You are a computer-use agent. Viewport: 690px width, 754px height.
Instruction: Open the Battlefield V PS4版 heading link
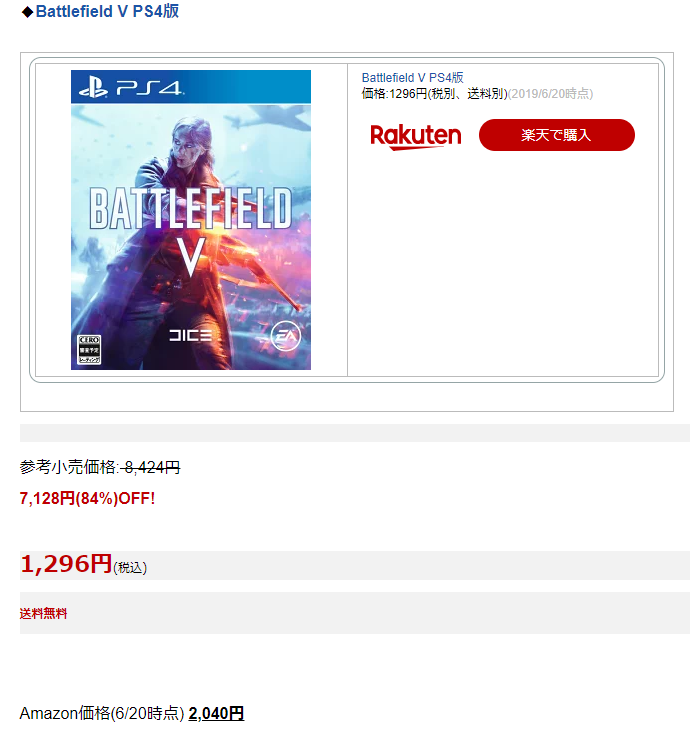pos(107,11)
